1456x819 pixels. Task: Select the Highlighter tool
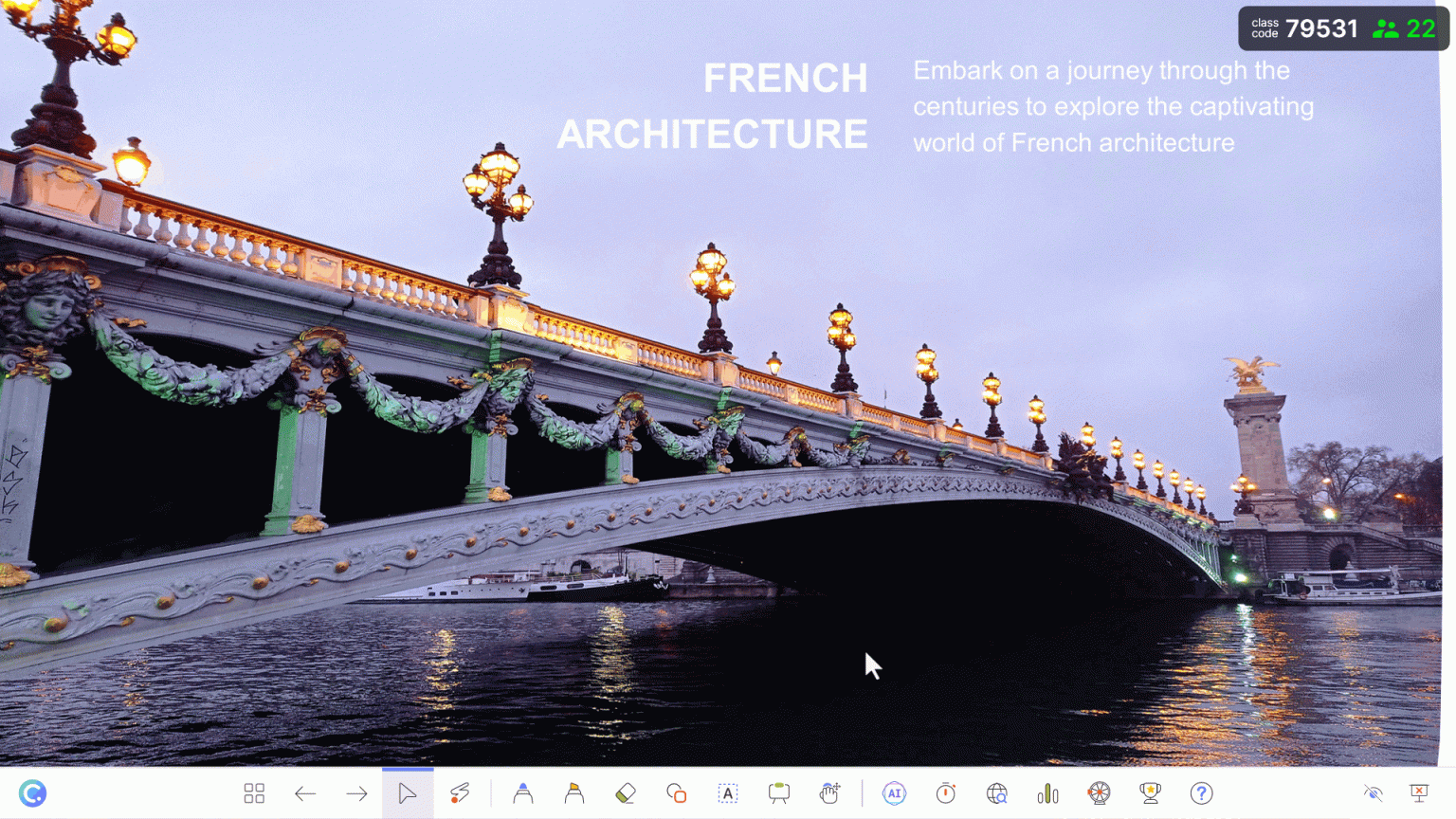(x=573, y=793)
